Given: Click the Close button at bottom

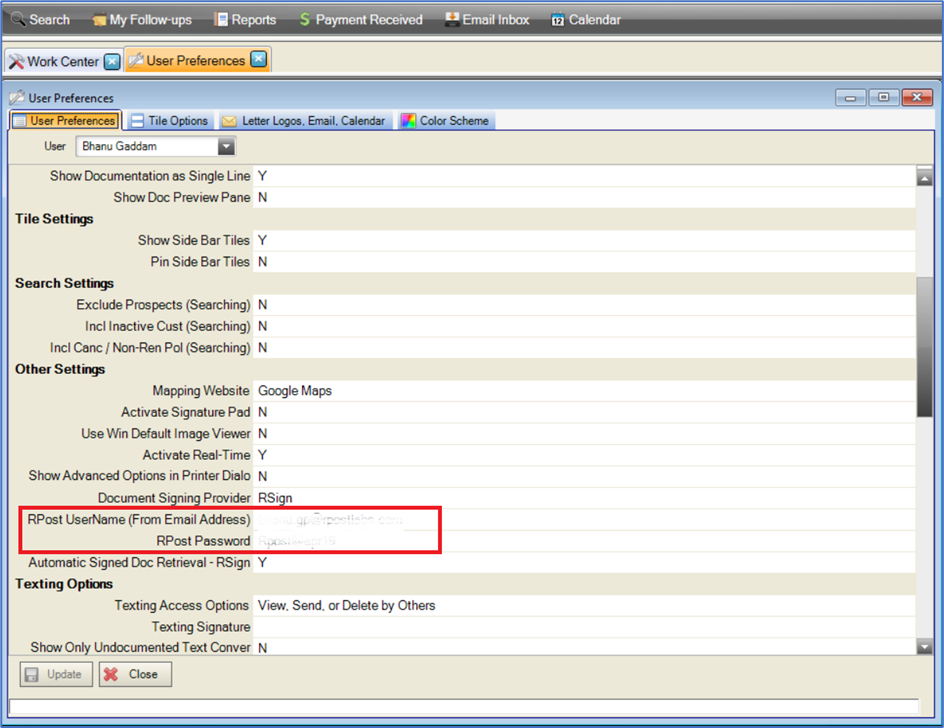Looking at the screenshot, I should point(134,674).
